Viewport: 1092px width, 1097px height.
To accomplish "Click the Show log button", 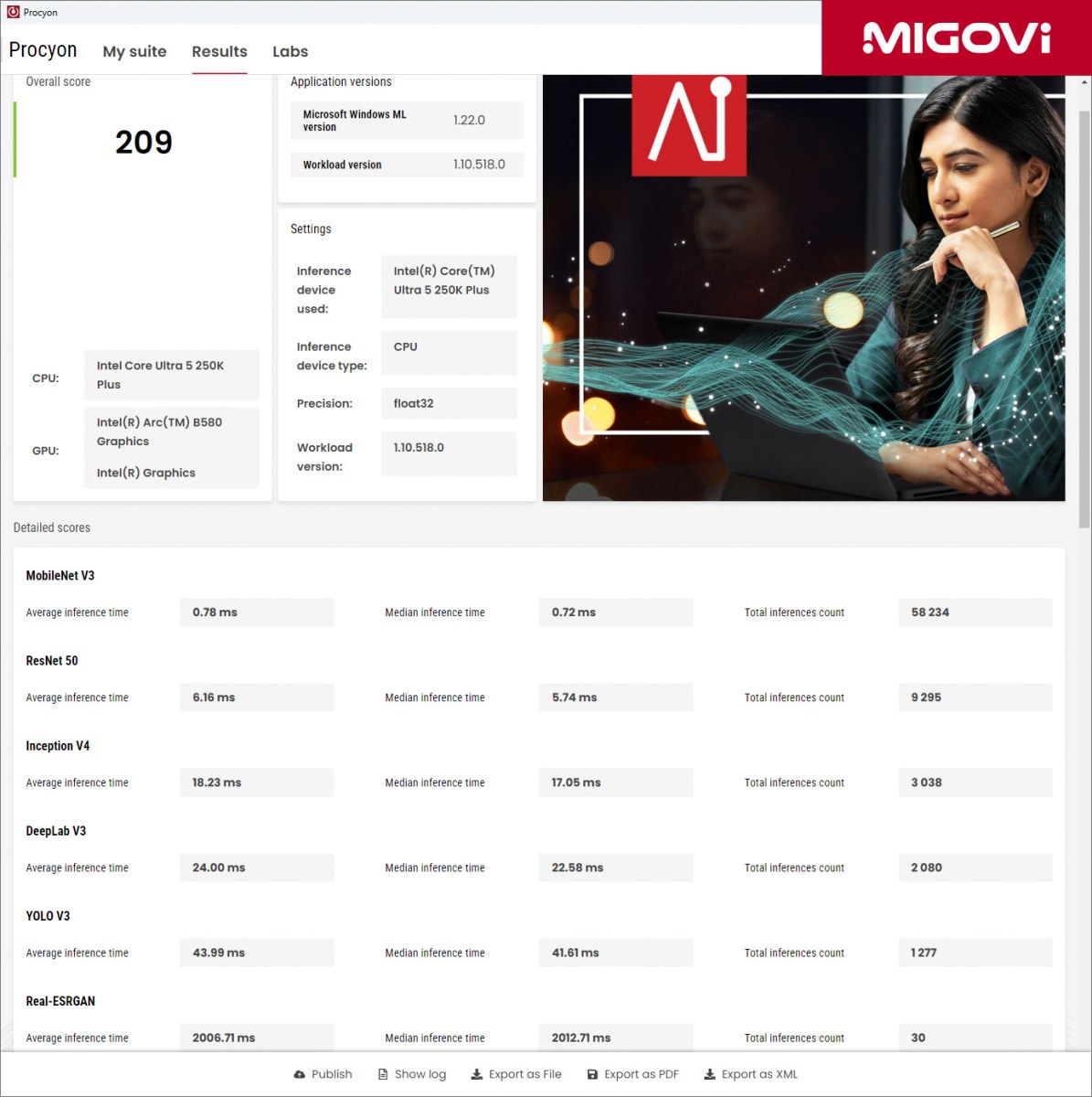I will tap(412, 1074).
